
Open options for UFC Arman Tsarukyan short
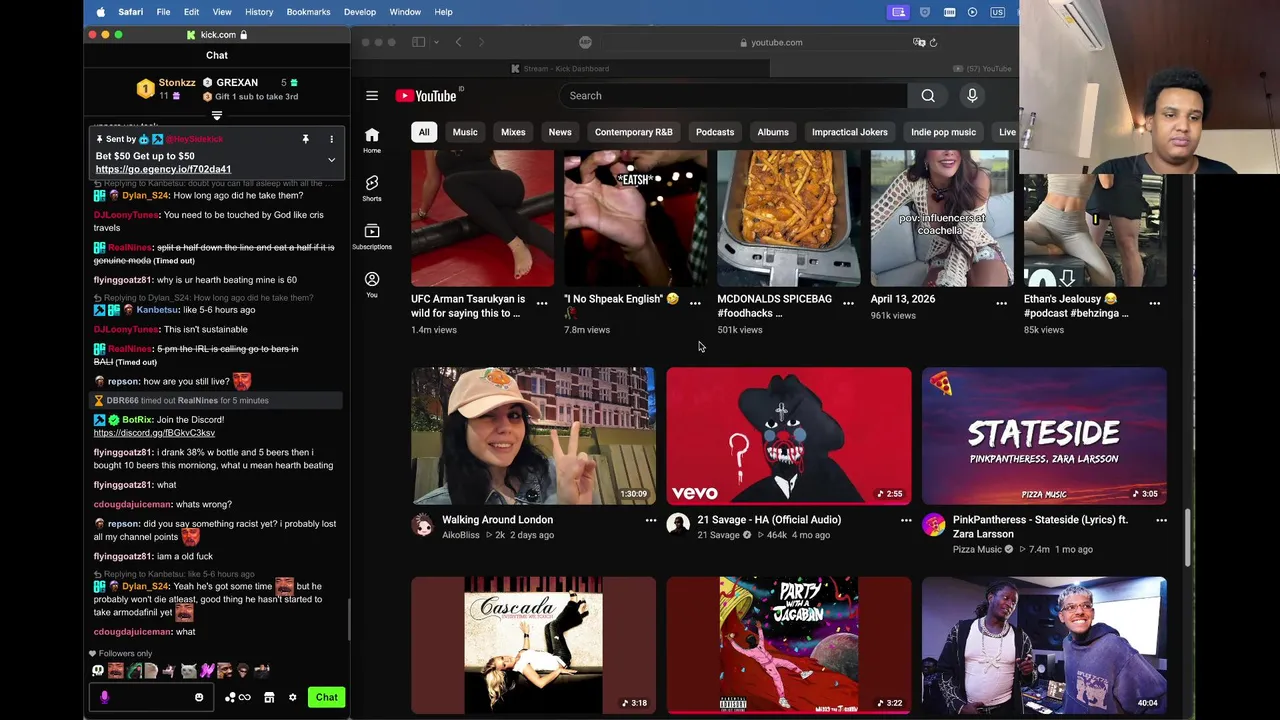(542, 303)
